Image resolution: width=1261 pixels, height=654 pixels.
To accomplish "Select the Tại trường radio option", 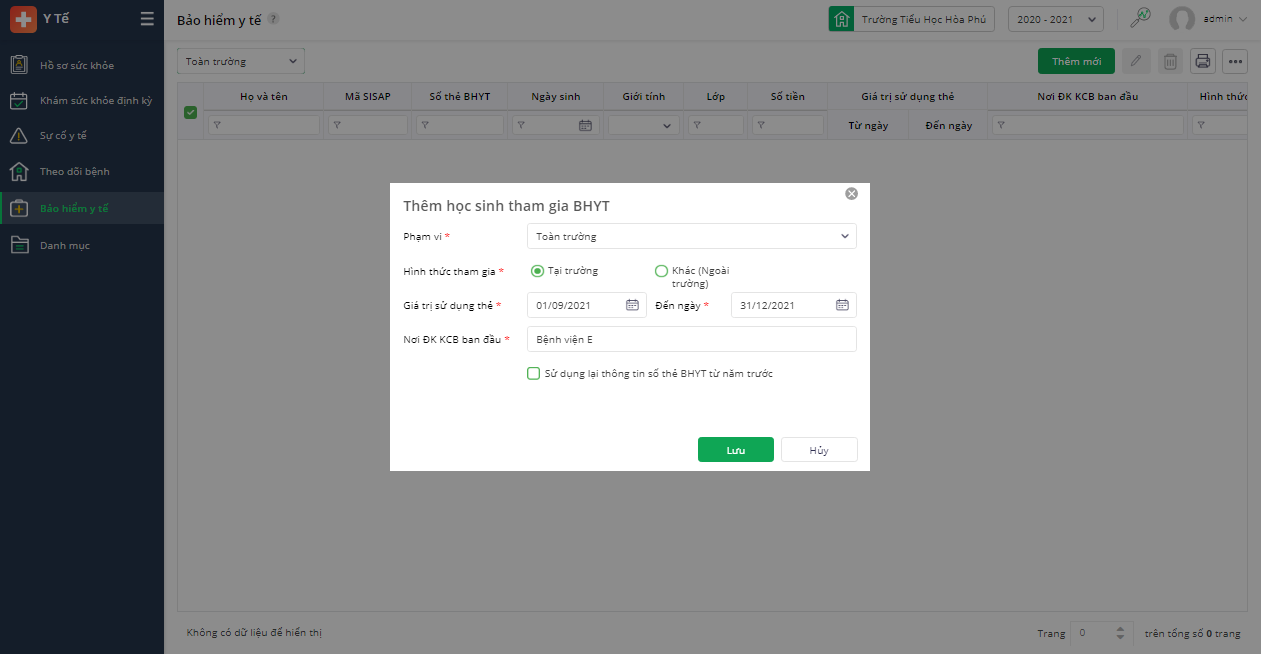I will (x=538, y=271).
